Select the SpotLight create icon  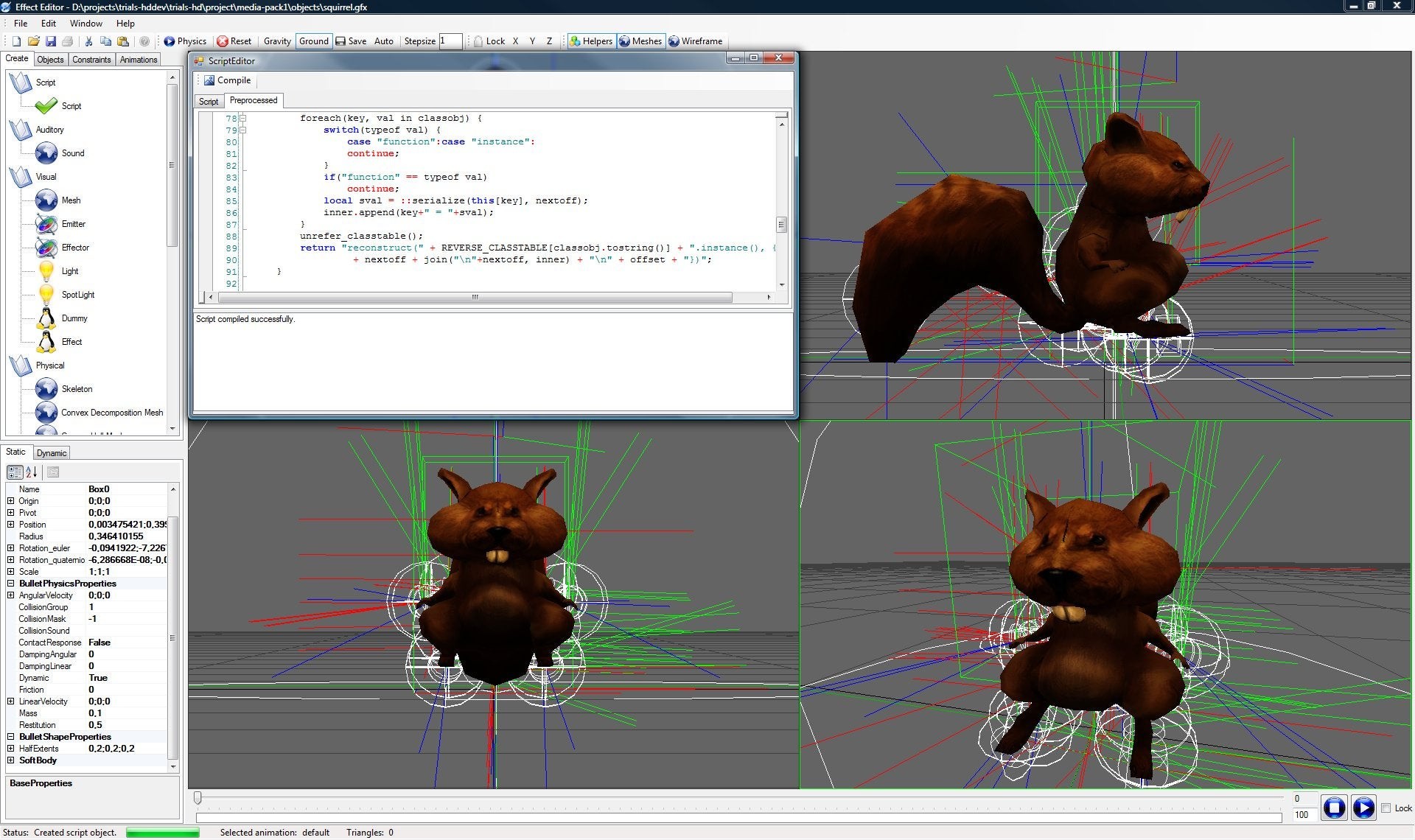46,295
